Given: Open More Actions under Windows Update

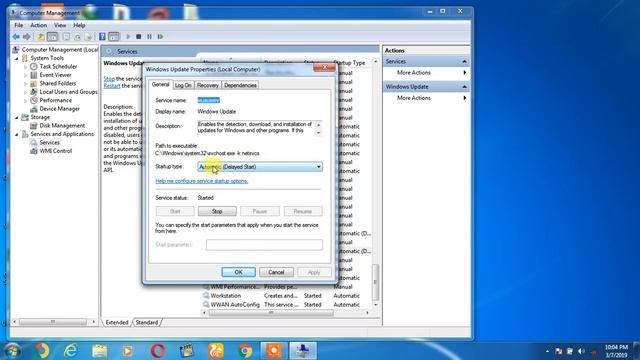Looking at the screenshot, I should 413,98.
